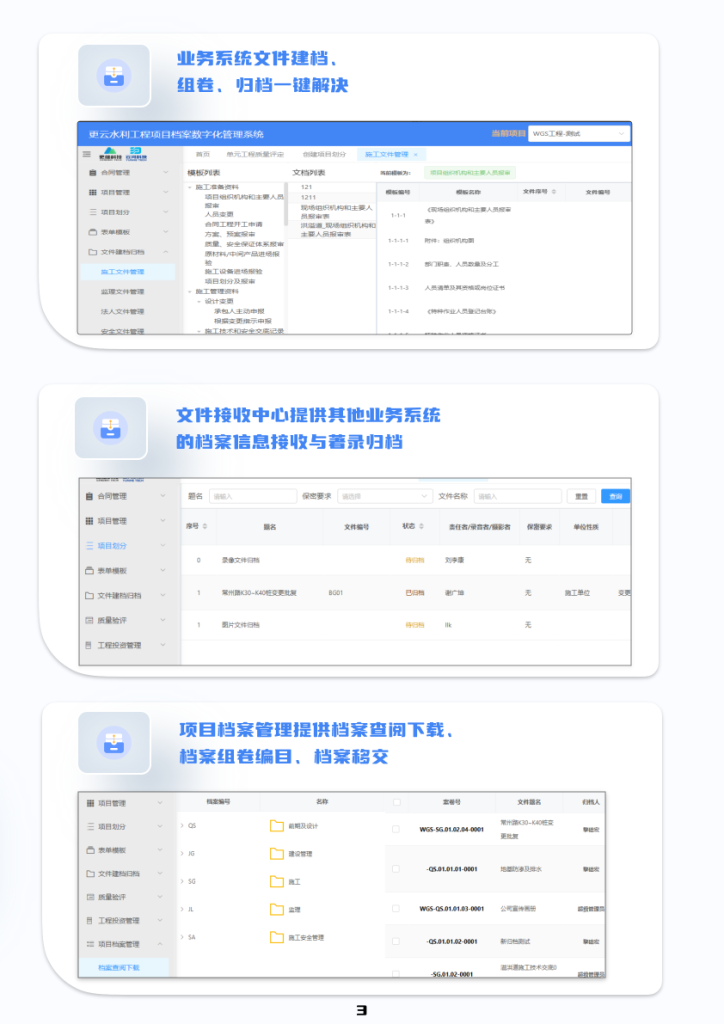Image resolution: width=724 pixels, height=1024 pixels.
Task: Click the blue 查询 button
Action: pos(615,496)
